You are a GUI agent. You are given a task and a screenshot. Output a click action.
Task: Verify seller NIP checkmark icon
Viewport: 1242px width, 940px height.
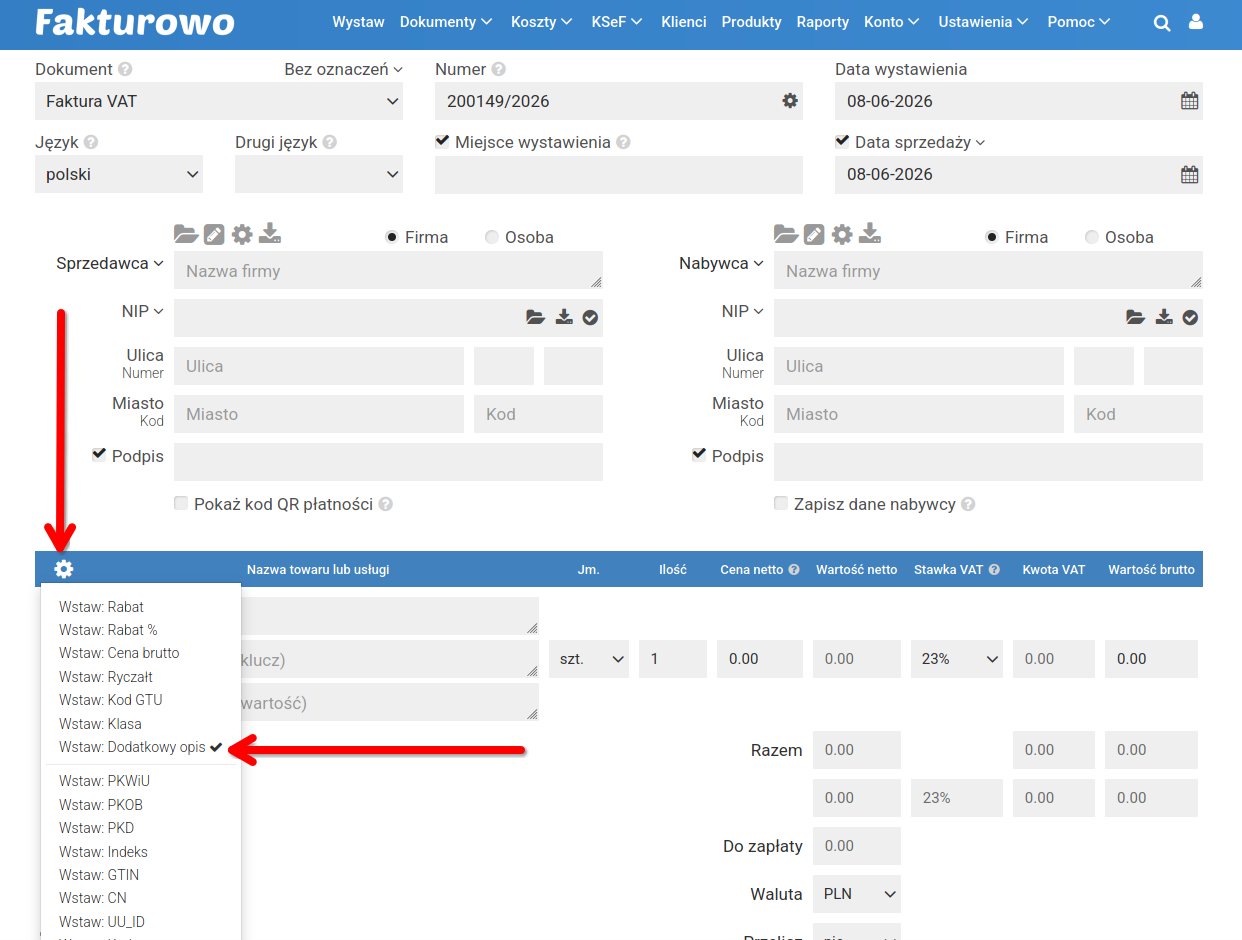point(590,318)
